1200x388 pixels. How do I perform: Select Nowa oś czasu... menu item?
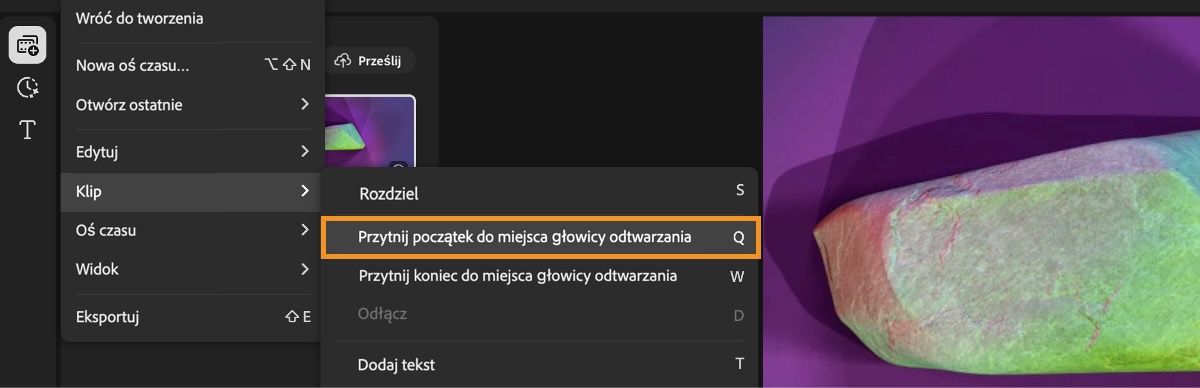[193, 65]
